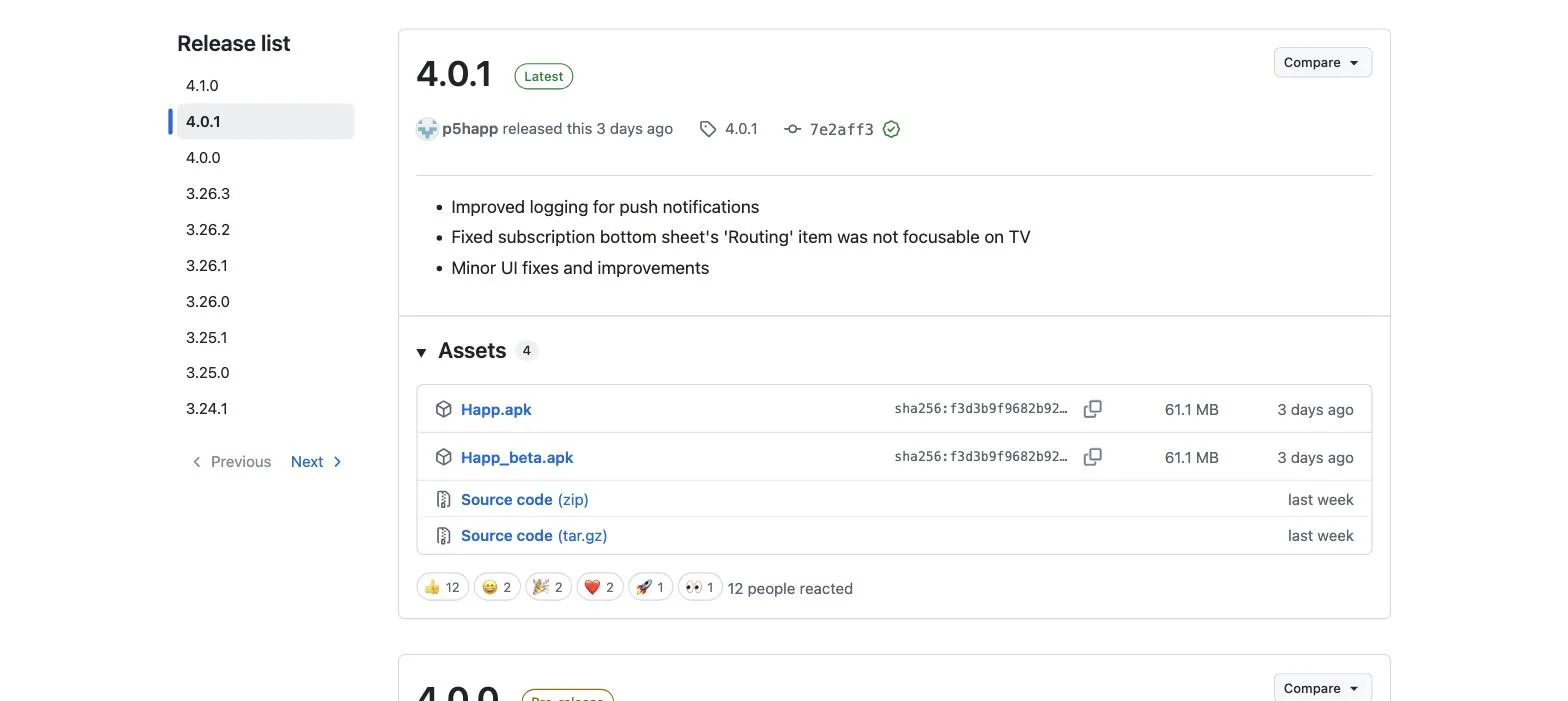Click the Happ.apk 61.1 MB size
The width and height of the screenshot is (1568, 701).
click(x=1191, y=409)
